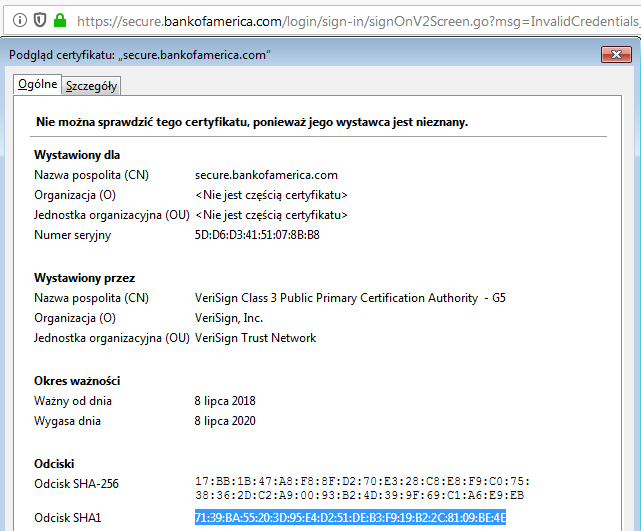Click valid-from date 8 lipca 2018
The height and width of the screenshot is (531, 641).
coord(225,401)
